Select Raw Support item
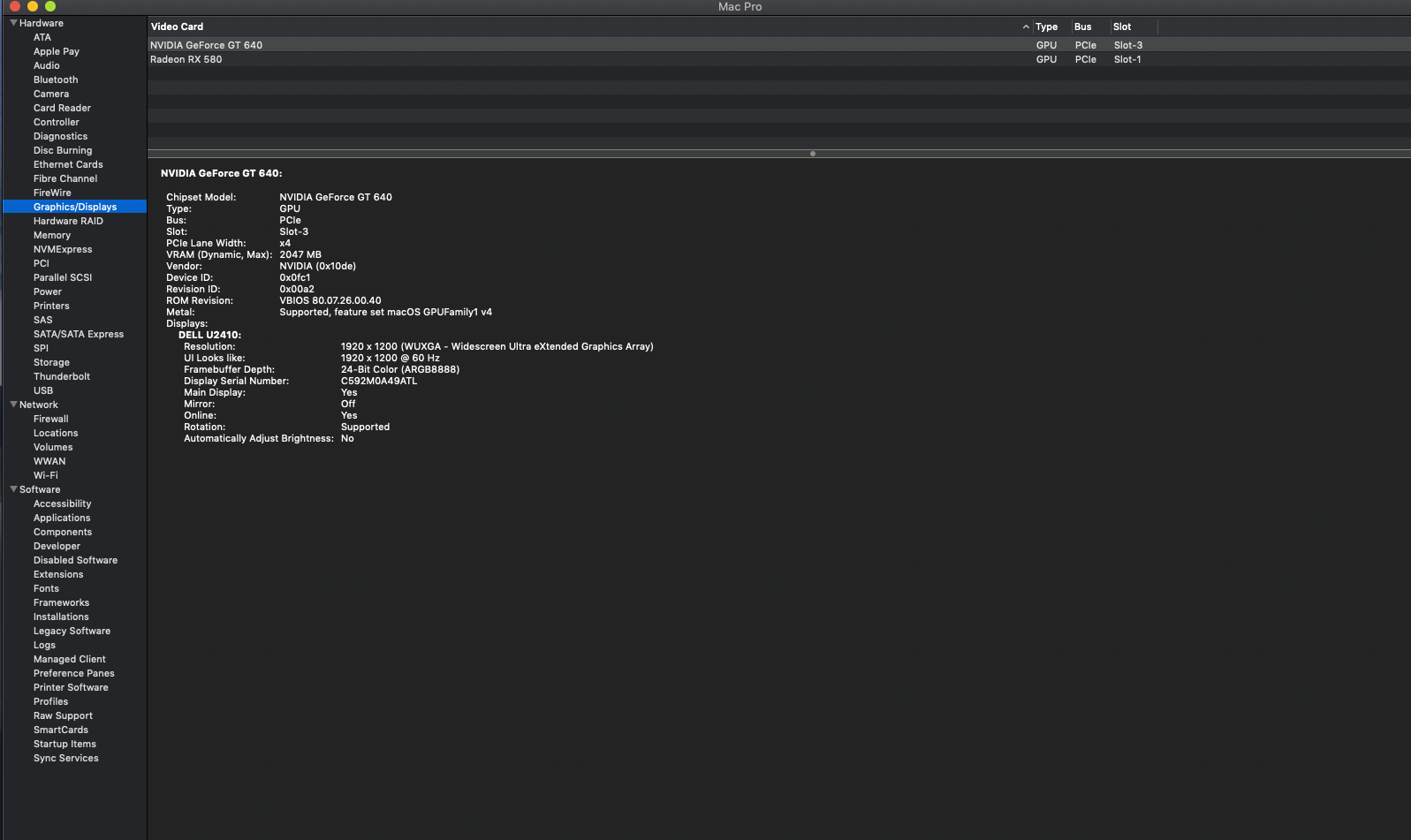The image size is (1411, 840). pyautogui.click(x=63, y=715)
